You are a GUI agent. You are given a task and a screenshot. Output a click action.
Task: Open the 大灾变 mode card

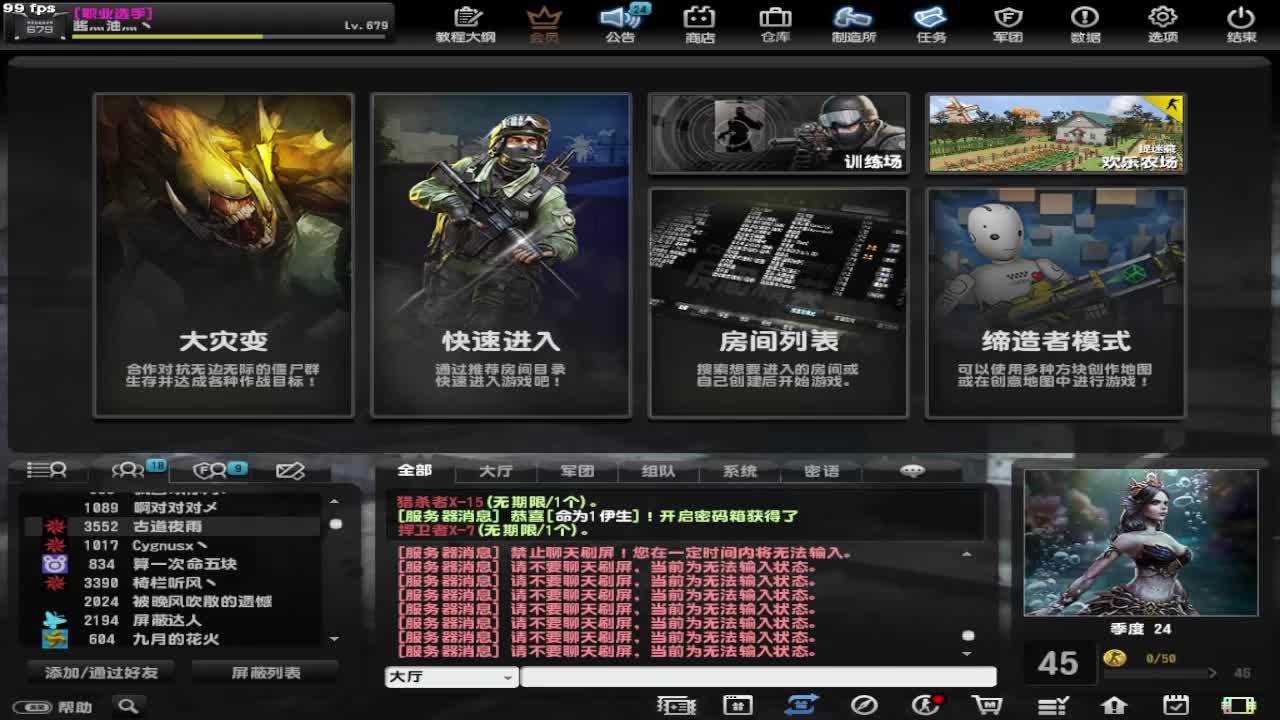point(224,255)
